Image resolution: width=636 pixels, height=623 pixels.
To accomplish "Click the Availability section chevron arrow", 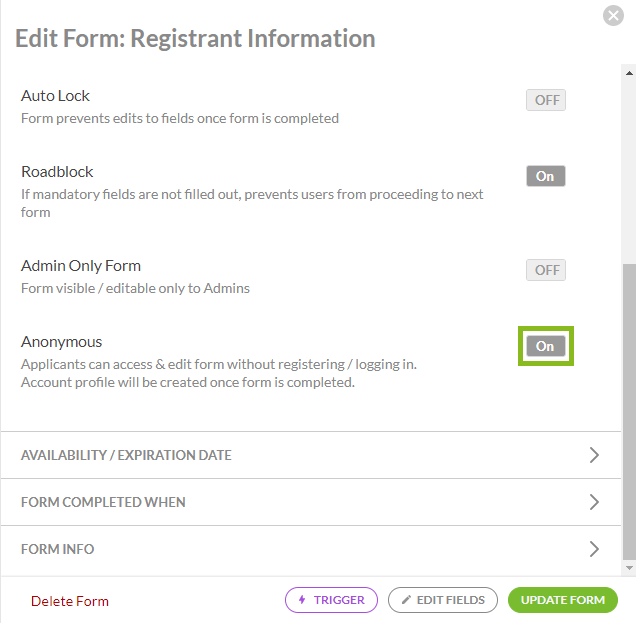I will [x=594, y=455].
